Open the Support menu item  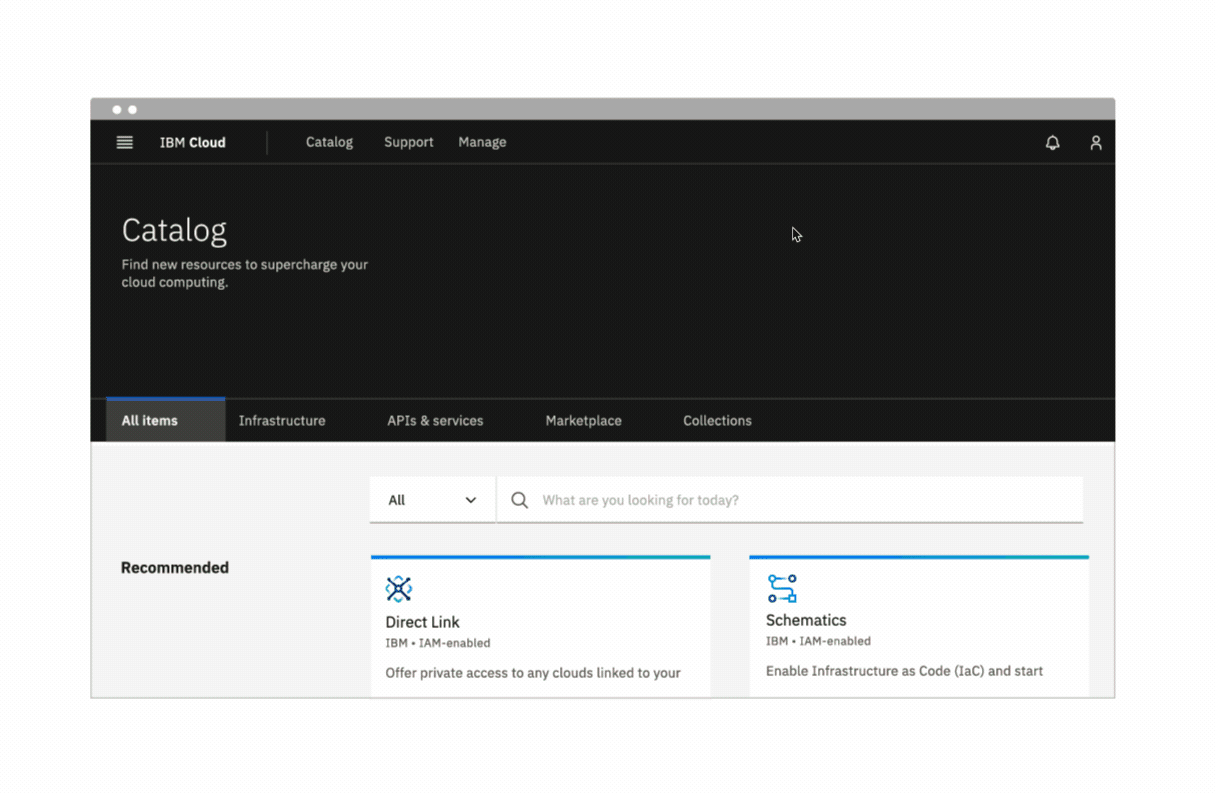[x=408, y=143]
